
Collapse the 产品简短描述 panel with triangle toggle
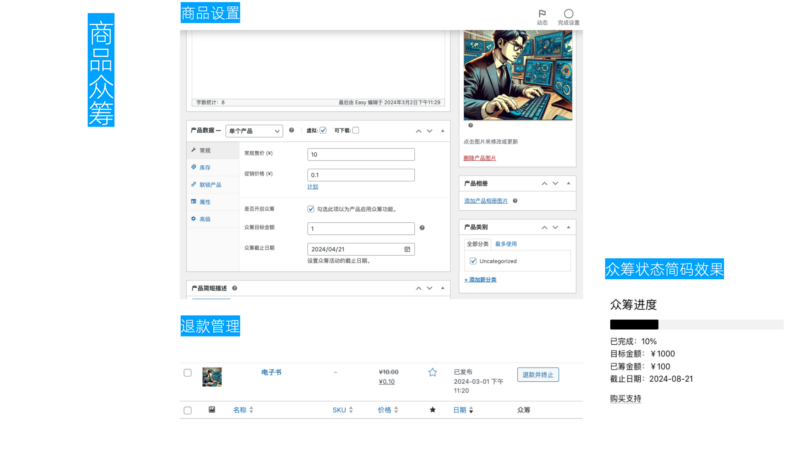[442, 288]
